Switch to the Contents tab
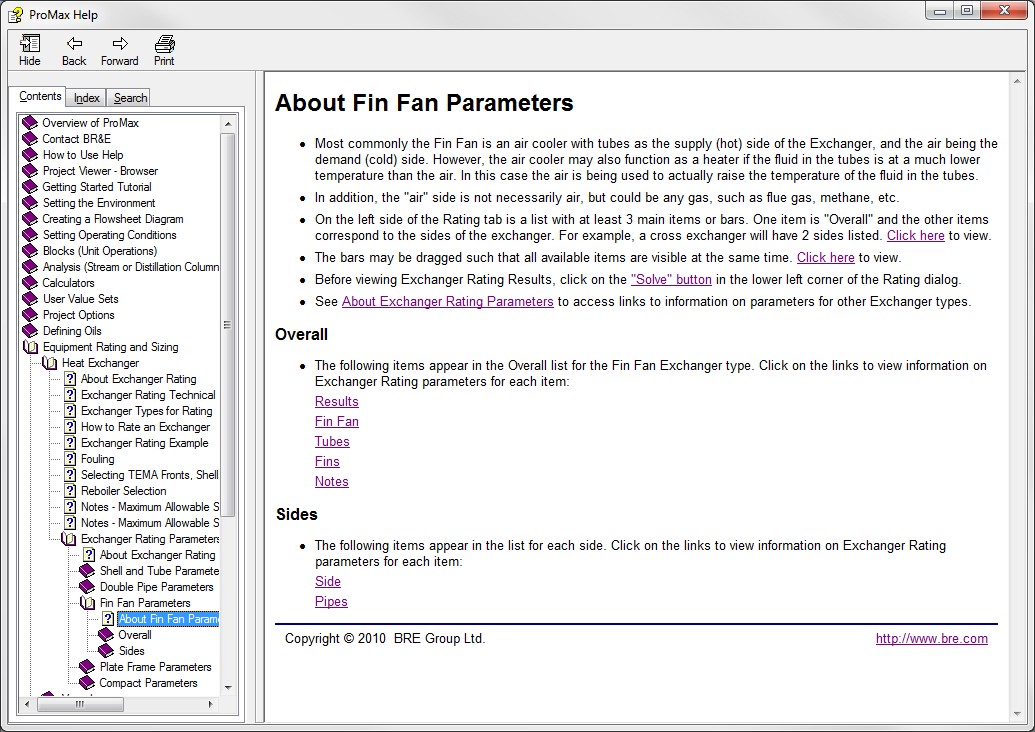Image resolution: width=1035 pixels, height=732 pixels. pos(40,96)
